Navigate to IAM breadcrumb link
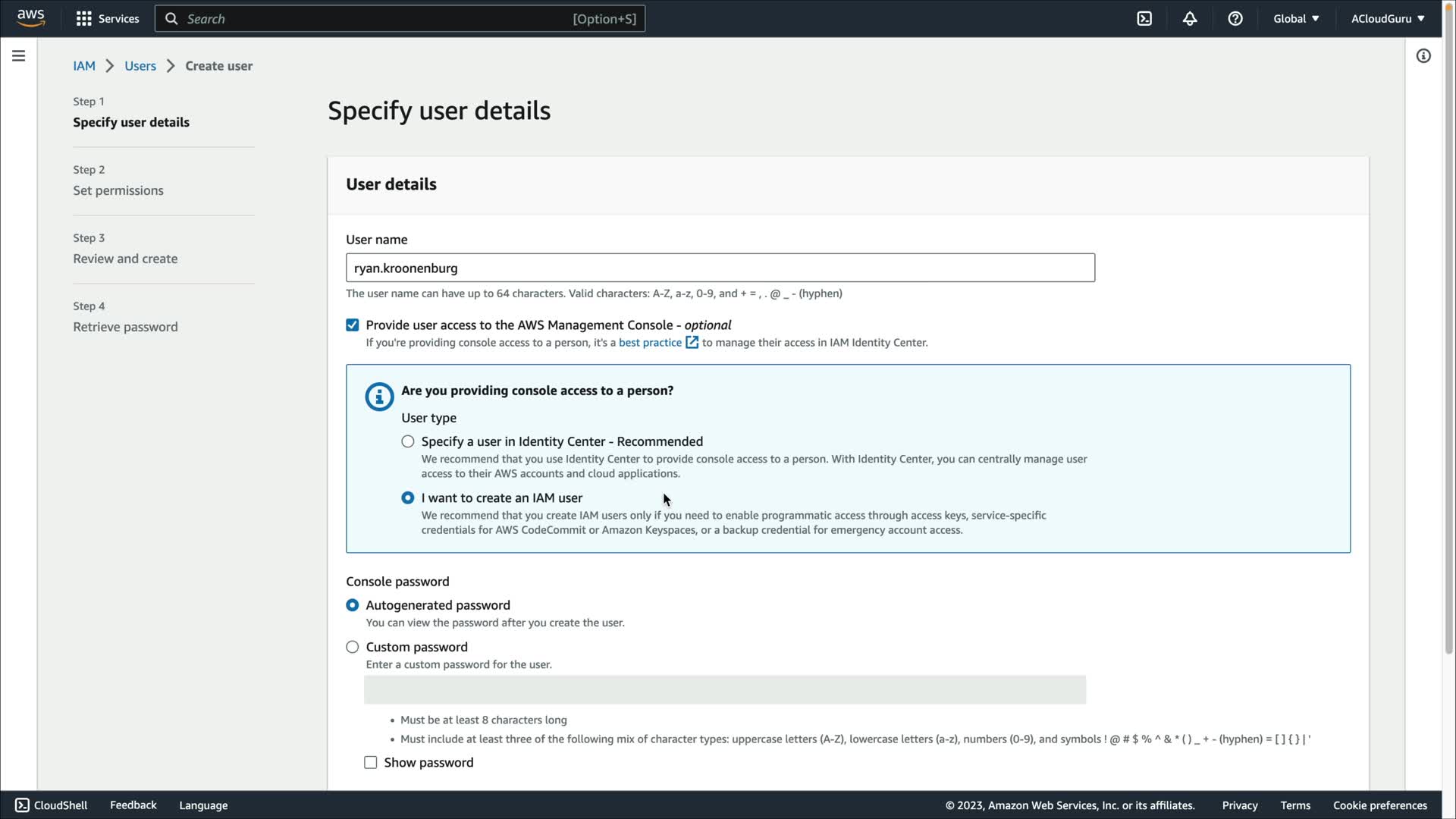This screenshot has height=819, width=1456. 84,66
